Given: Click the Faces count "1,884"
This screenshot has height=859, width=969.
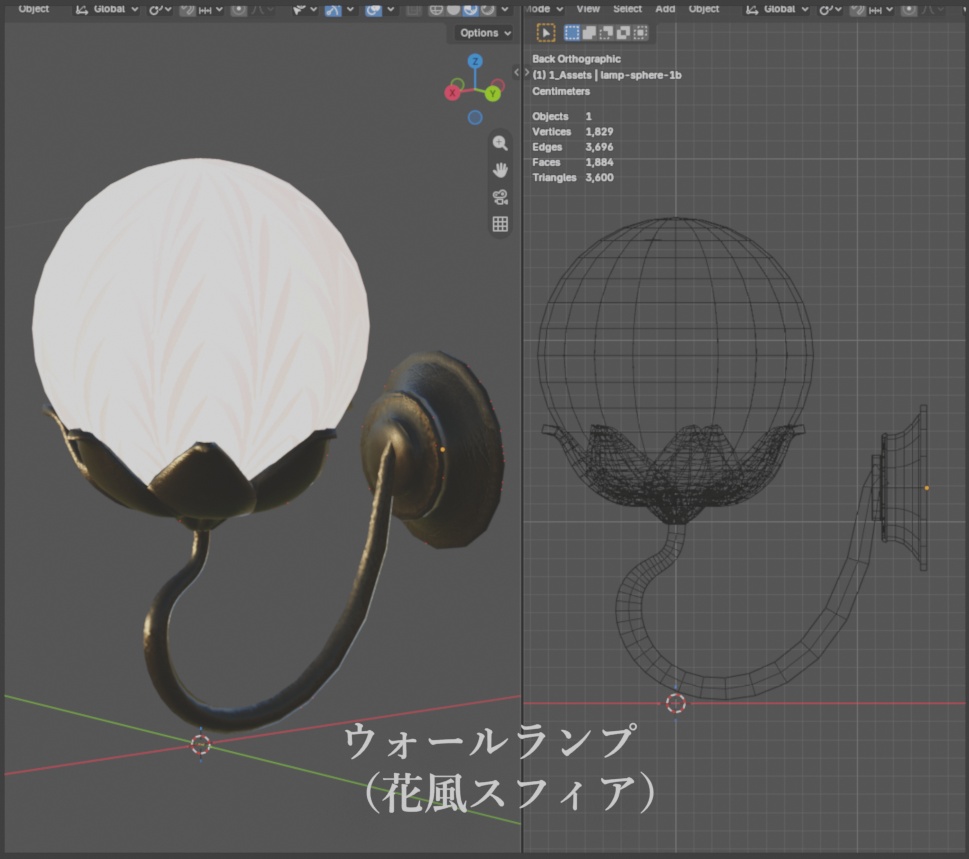Looking at the screenshot, I should [599, 162].
